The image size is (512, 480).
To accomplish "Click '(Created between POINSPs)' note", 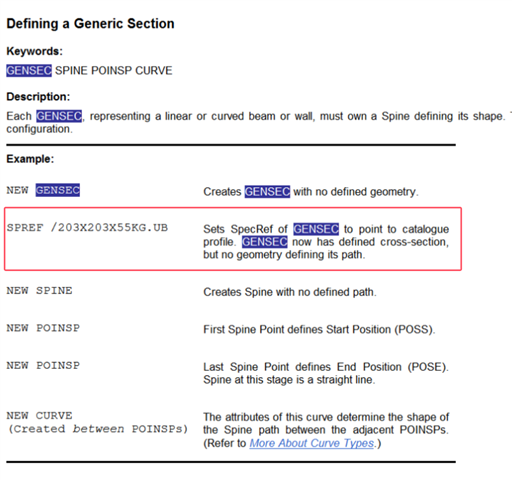I will [98, 429].
